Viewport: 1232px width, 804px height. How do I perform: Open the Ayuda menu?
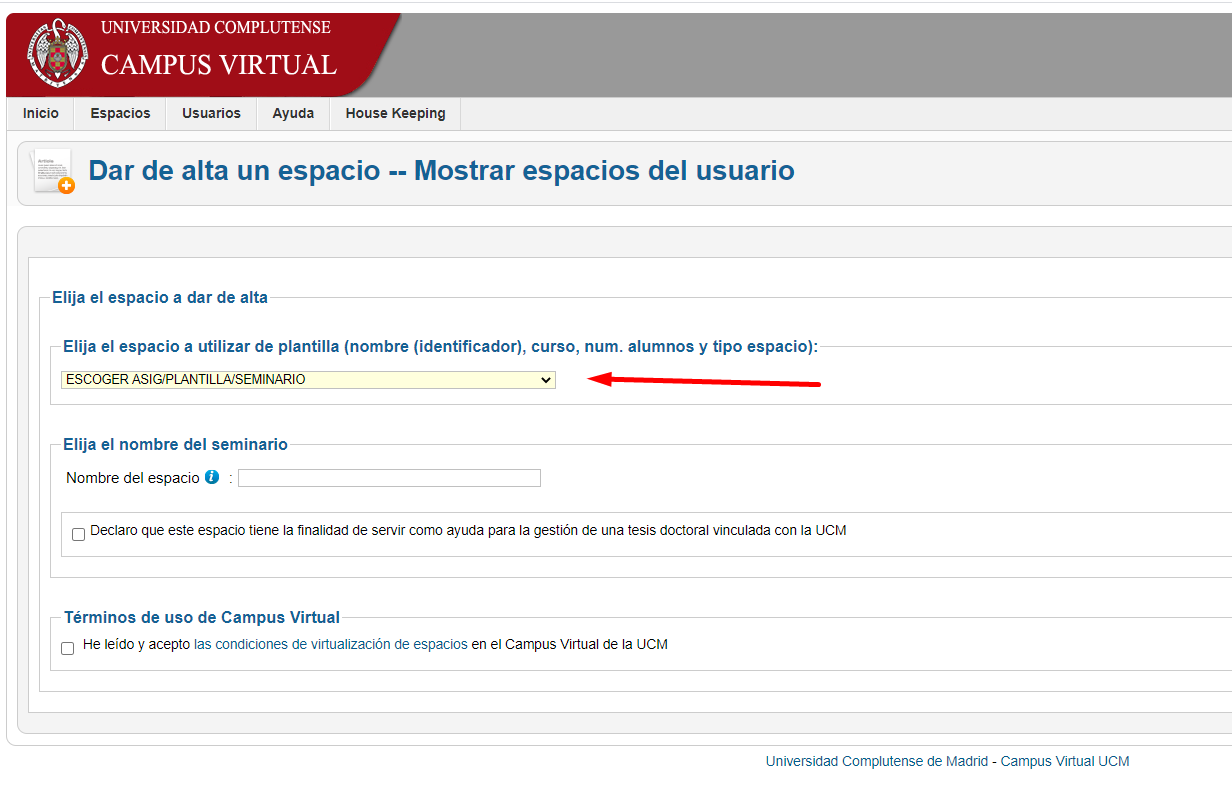pyautogui.click(x=293, y=113)
